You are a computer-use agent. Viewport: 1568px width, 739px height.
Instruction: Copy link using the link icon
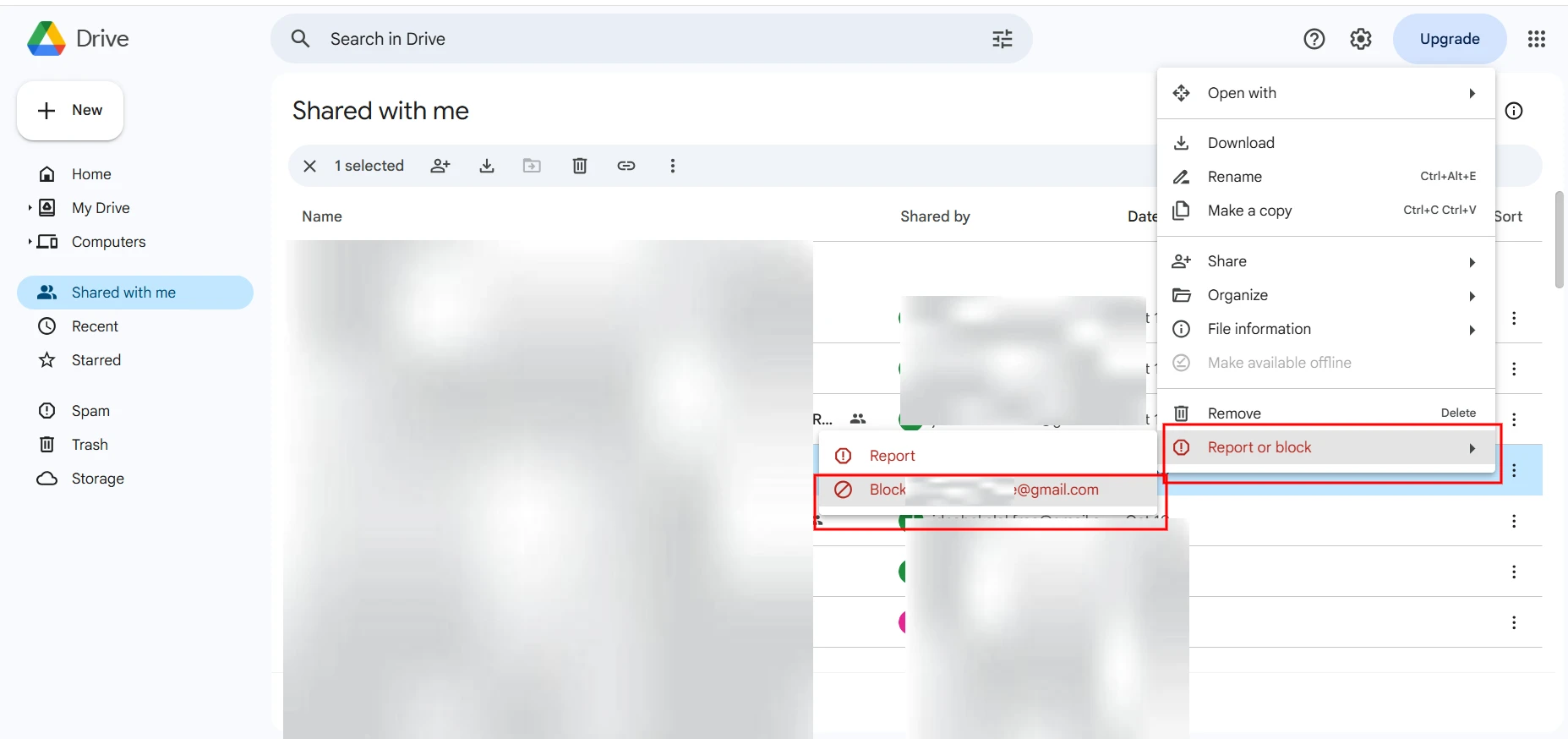click(x=626, y=166)
